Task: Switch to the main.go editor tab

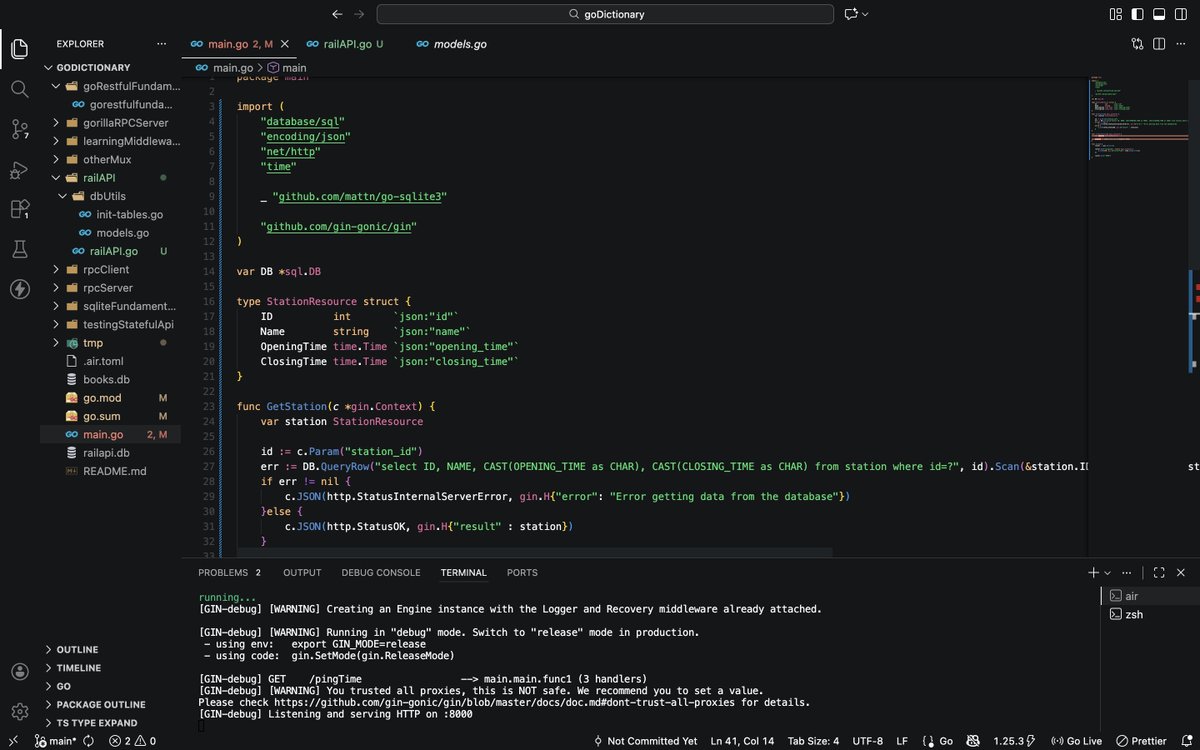Action: (238, 44)
